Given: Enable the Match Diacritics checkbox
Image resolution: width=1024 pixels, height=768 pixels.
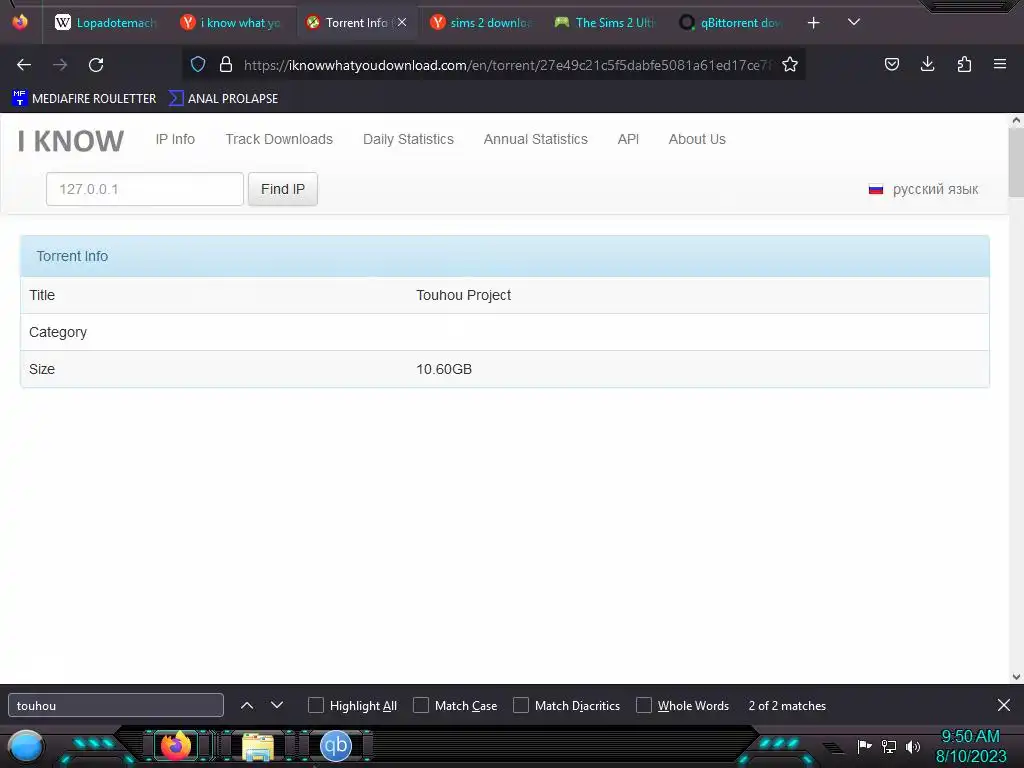Looking at the screenshot, I should tap(521, 705).
